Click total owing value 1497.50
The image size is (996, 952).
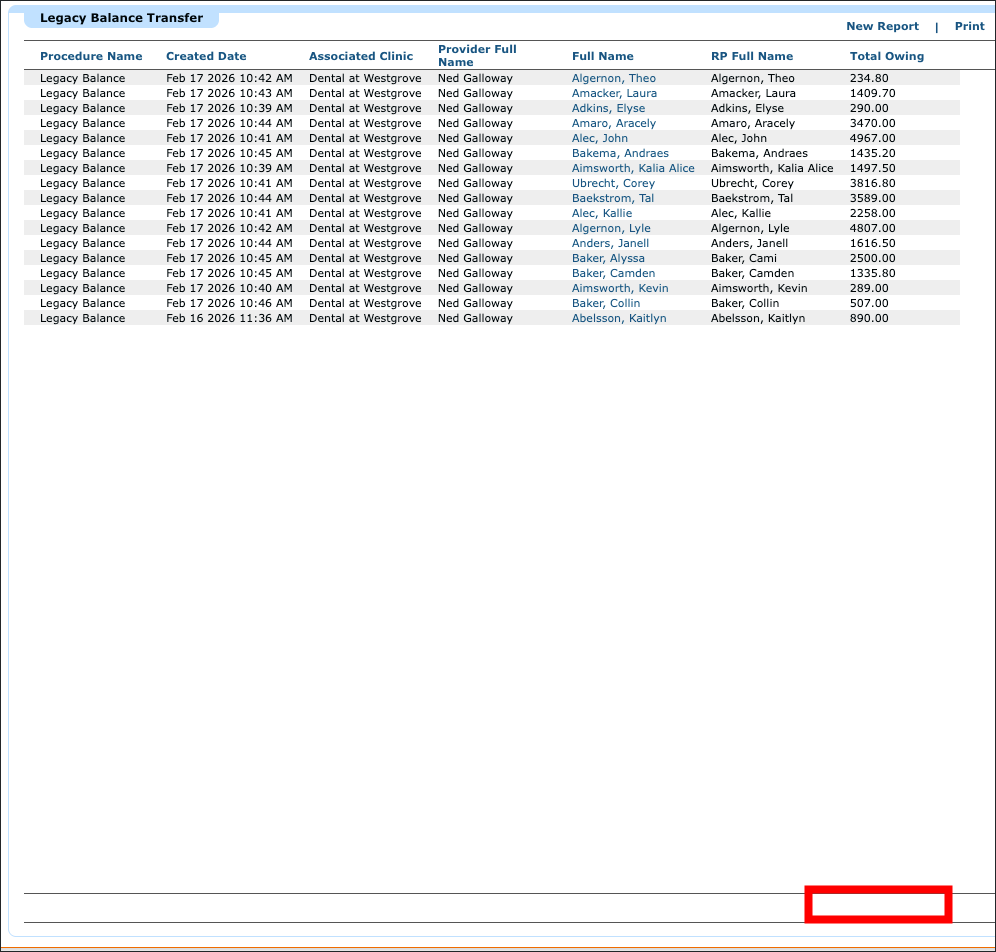(x=873, y=168)
